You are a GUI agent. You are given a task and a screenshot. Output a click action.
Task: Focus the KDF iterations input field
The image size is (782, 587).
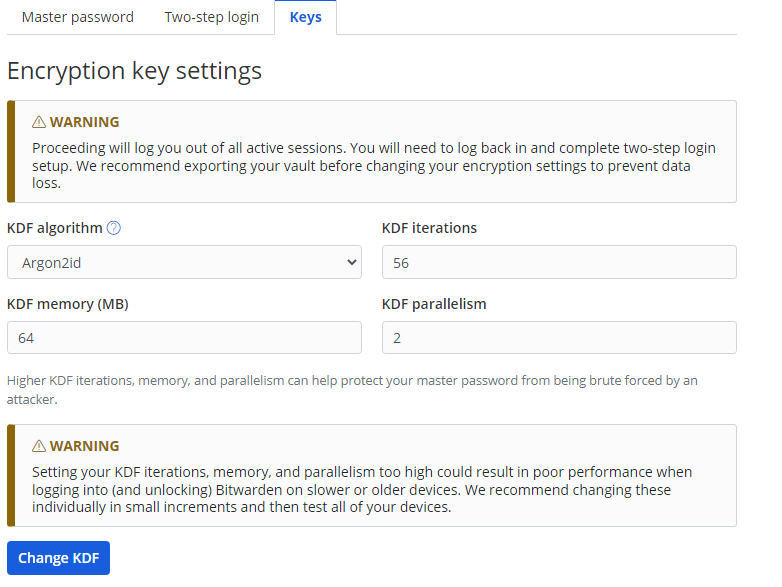(x=559, y=262)
